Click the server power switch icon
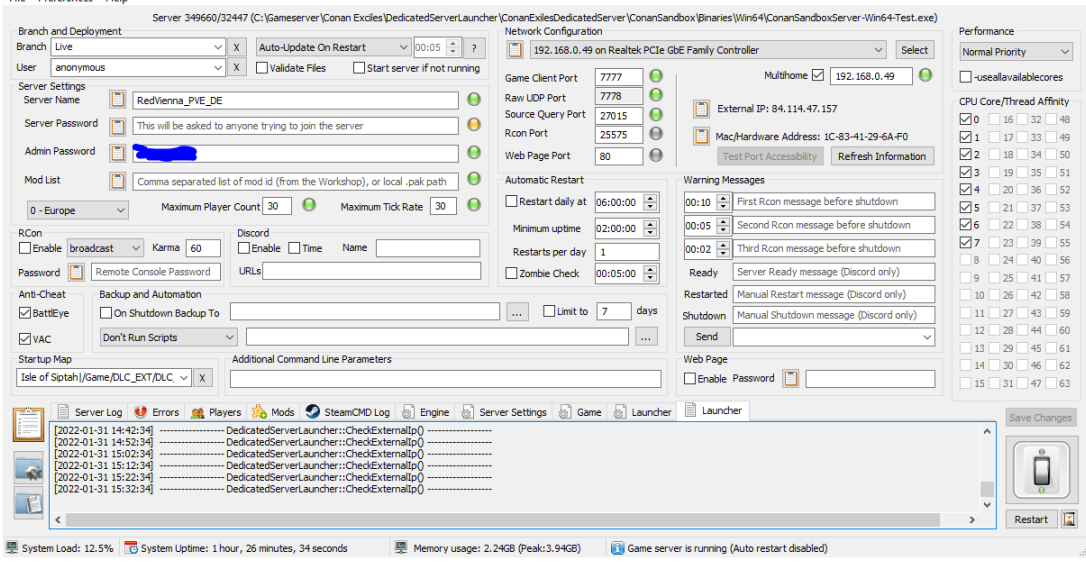This screenshot has width=1086, height=562. [x=1040, y=469]
